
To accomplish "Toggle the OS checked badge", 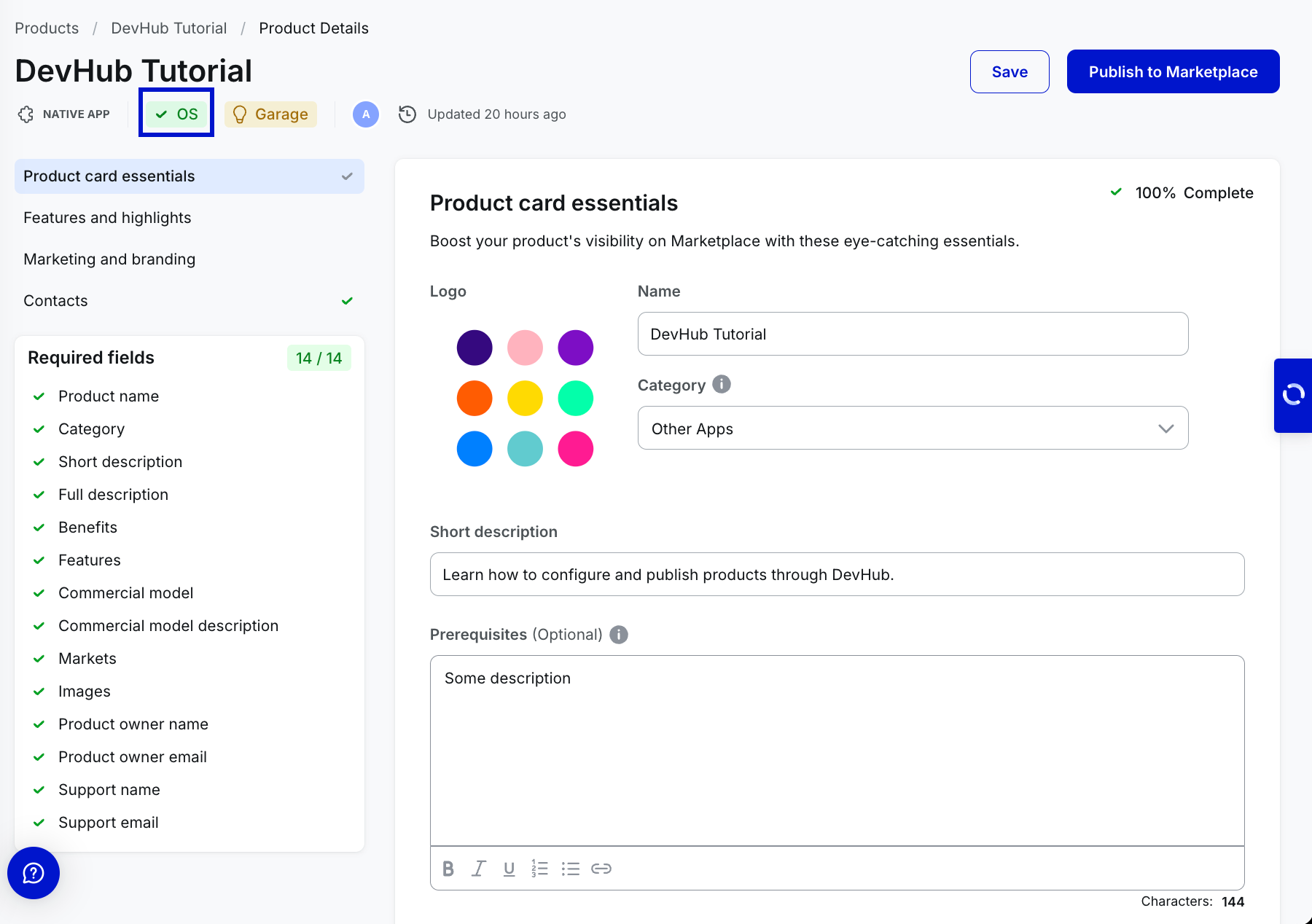I will [176, 114].
